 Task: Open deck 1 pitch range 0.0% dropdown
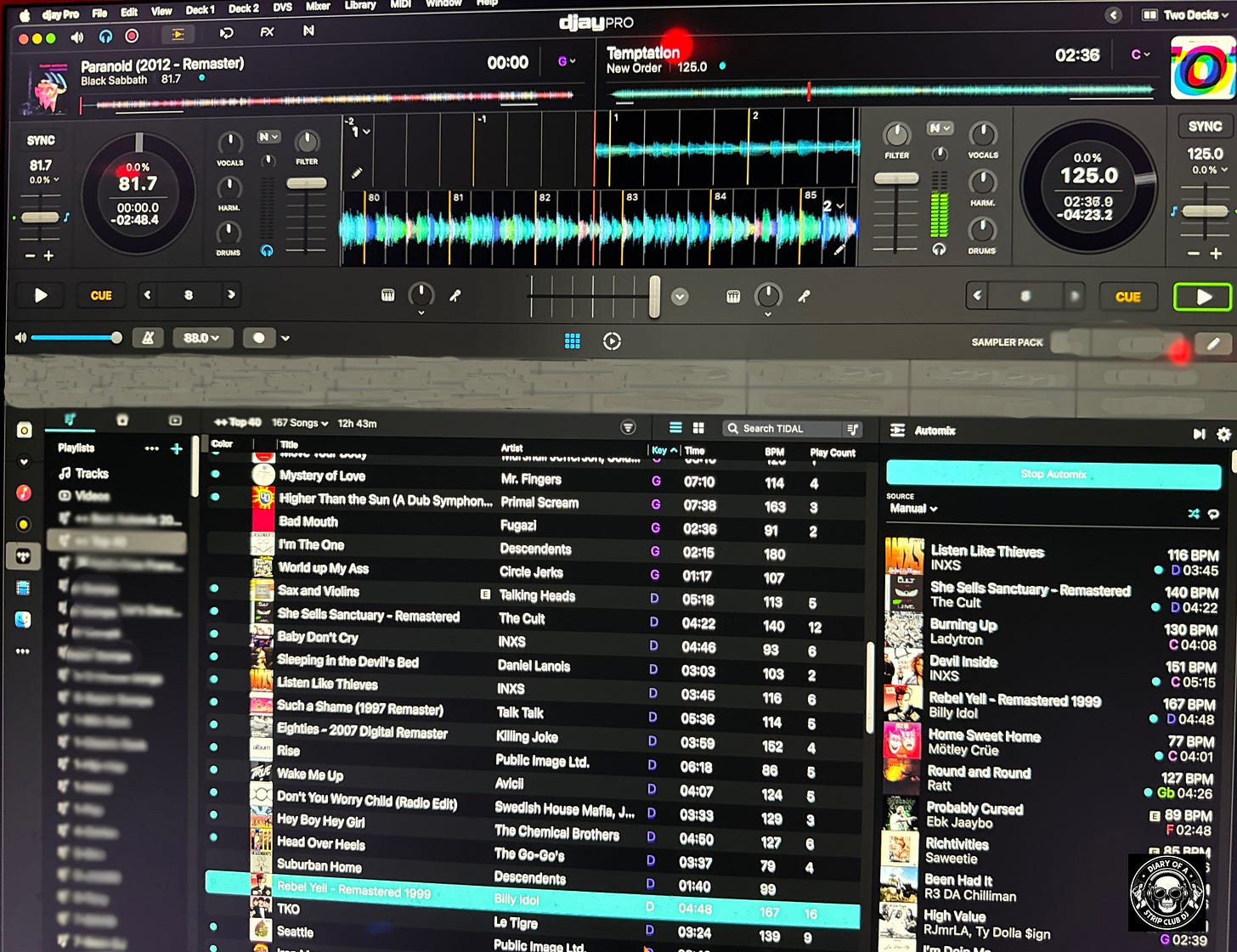(x=44, y=180)
